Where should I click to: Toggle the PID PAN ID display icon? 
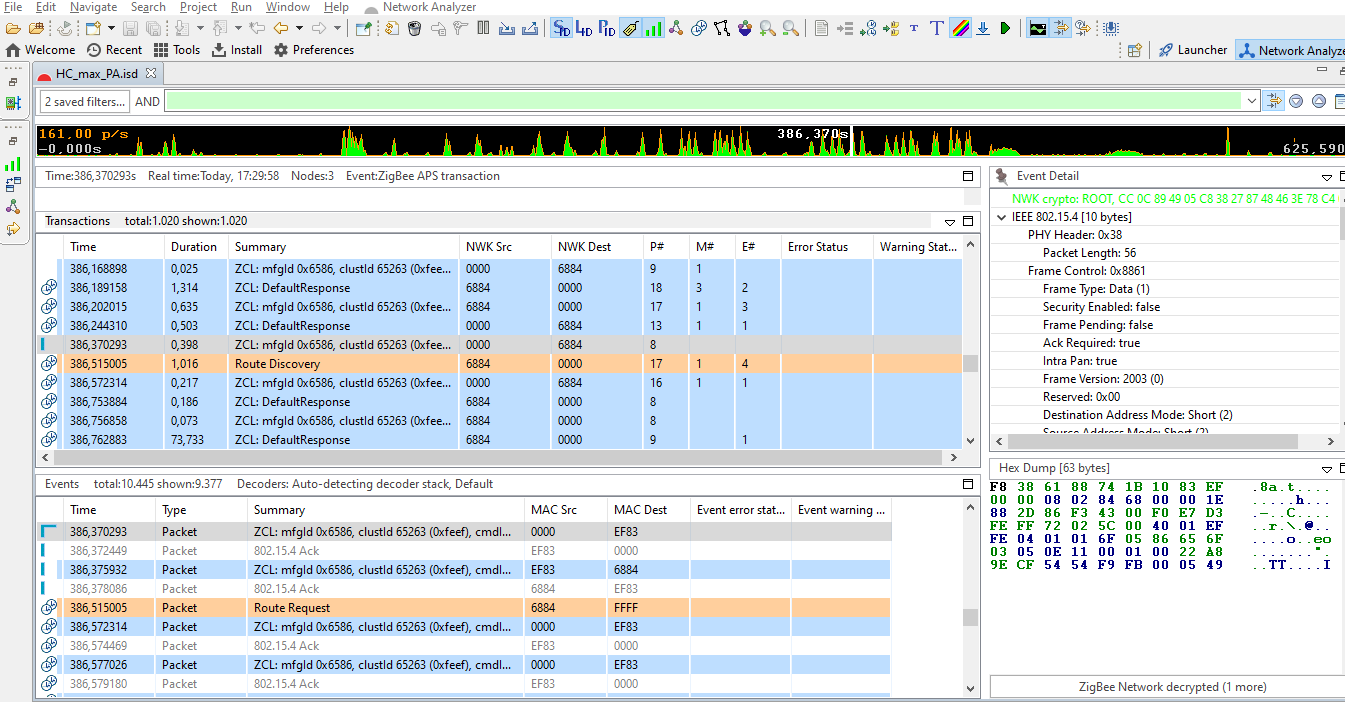click(x=607, y=28)
